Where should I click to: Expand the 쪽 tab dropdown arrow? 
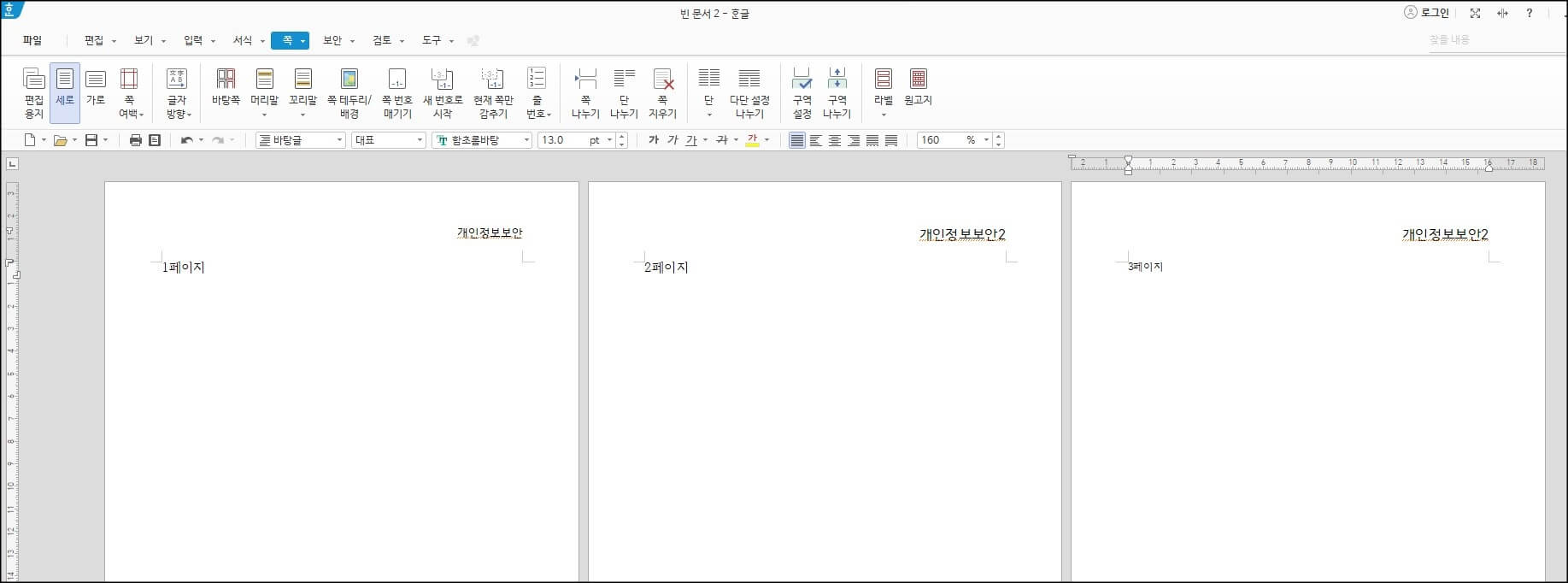coord(302,41)
